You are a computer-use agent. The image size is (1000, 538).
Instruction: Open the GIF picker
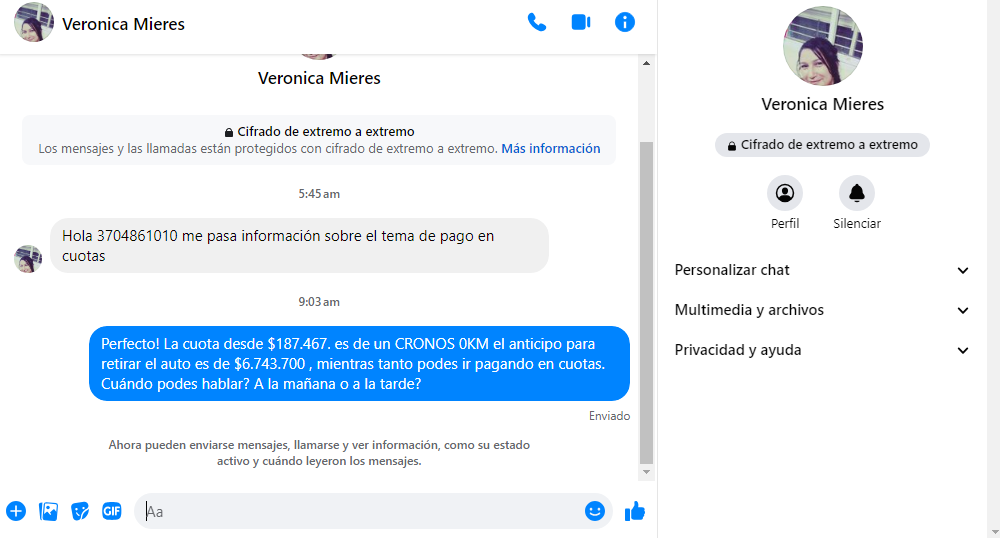112,511
